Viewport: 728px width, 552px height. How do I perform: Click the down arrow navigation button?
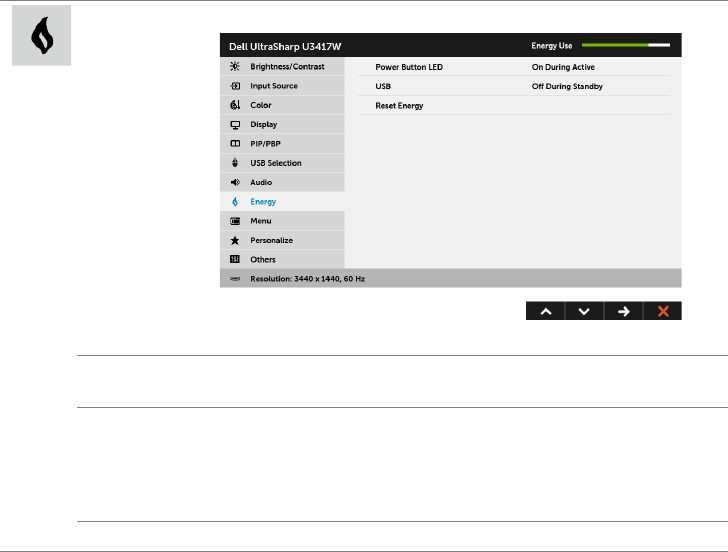pos(585,311)
